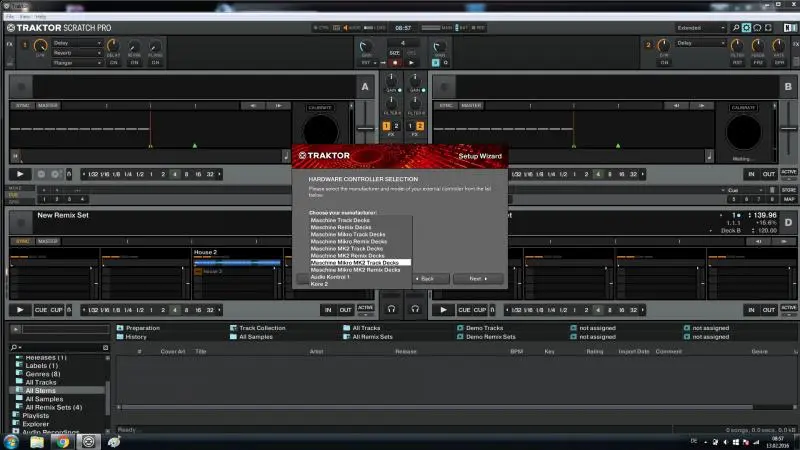Open the View menu
This screenshot has height=450, width=800.
[x=24, y=16]
